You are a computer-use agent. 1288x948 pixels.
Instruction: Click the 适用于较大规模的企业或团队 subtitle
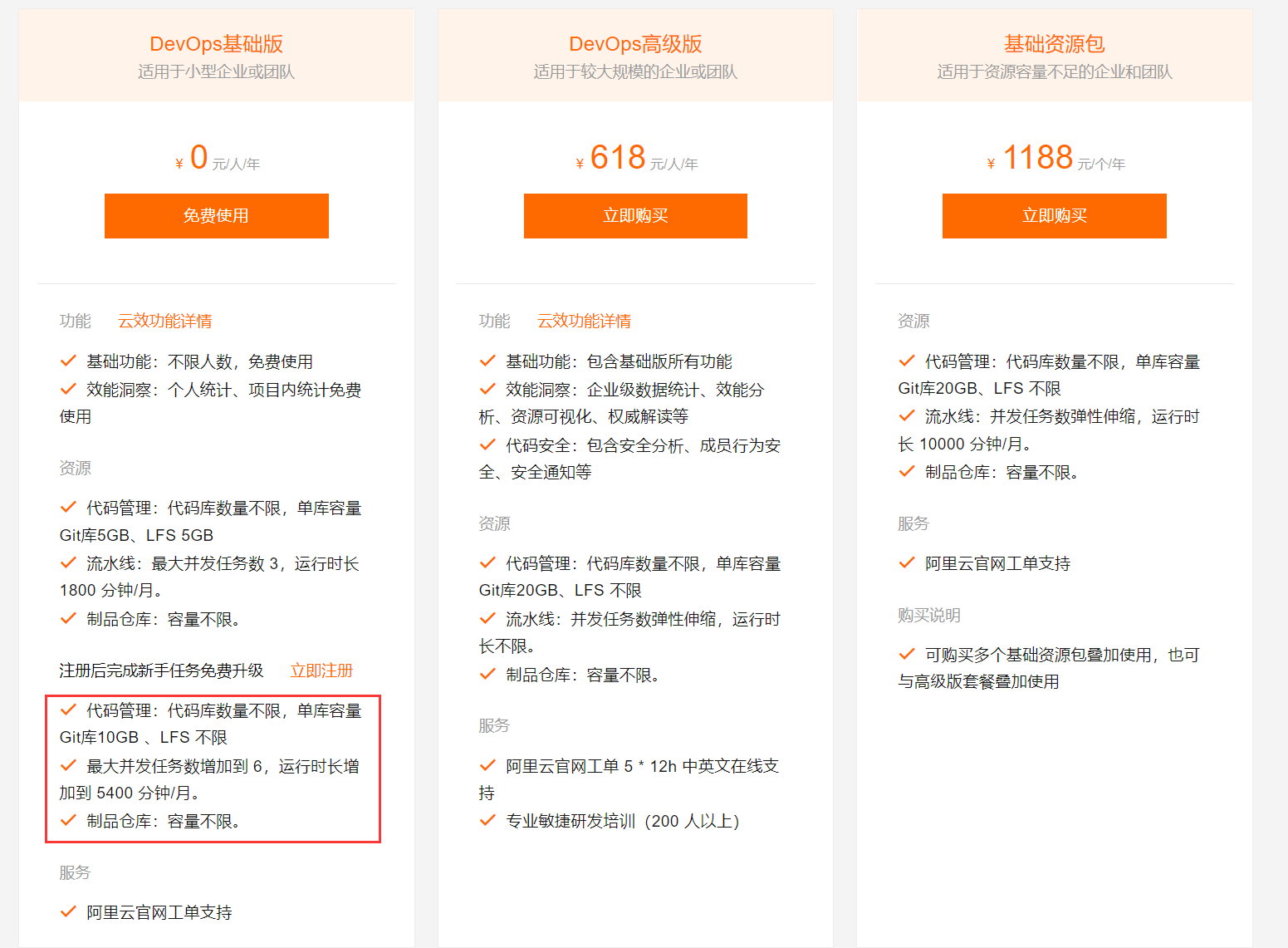click(x=635, y=72)
